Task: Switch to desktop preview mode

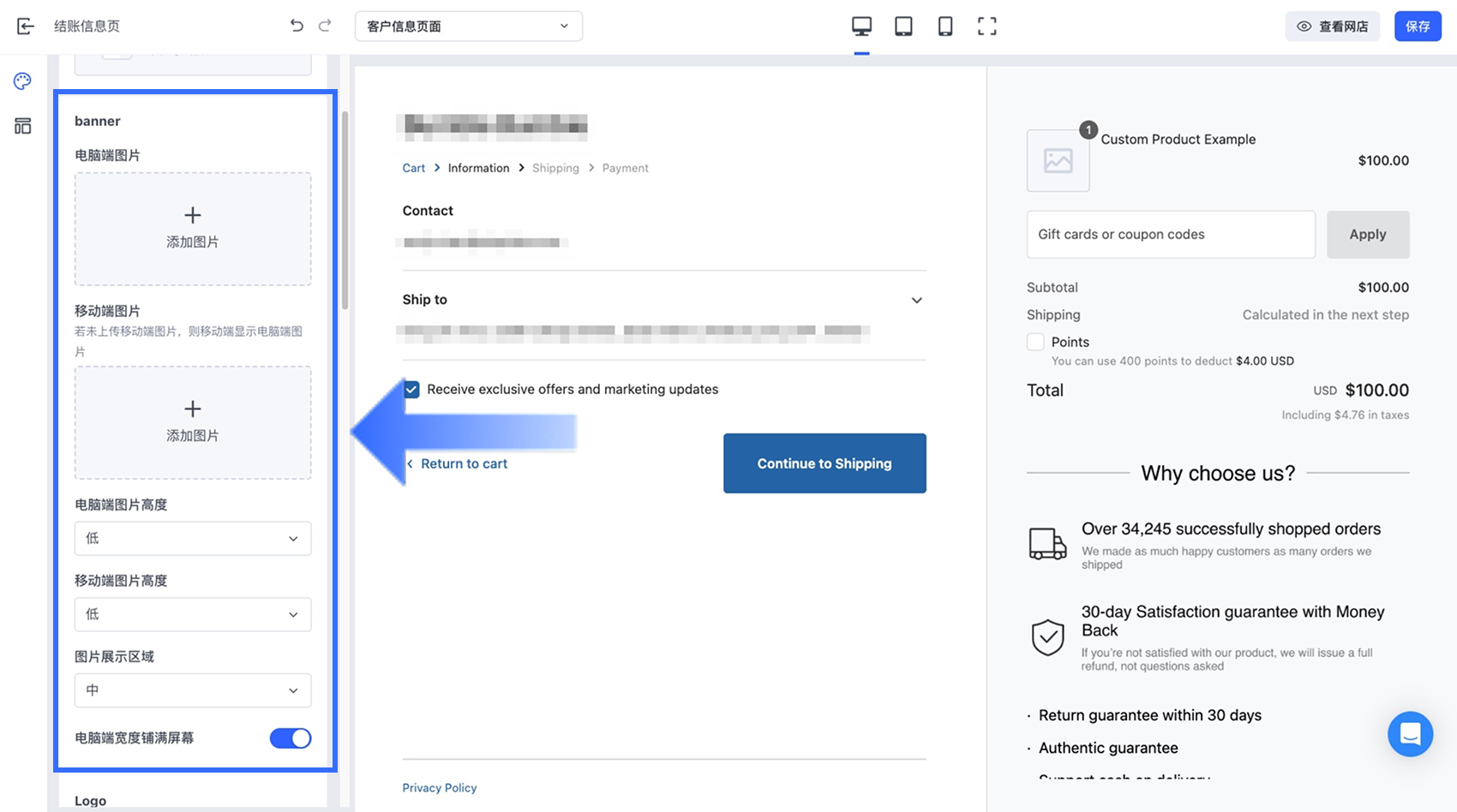Action: click(861, 27)
